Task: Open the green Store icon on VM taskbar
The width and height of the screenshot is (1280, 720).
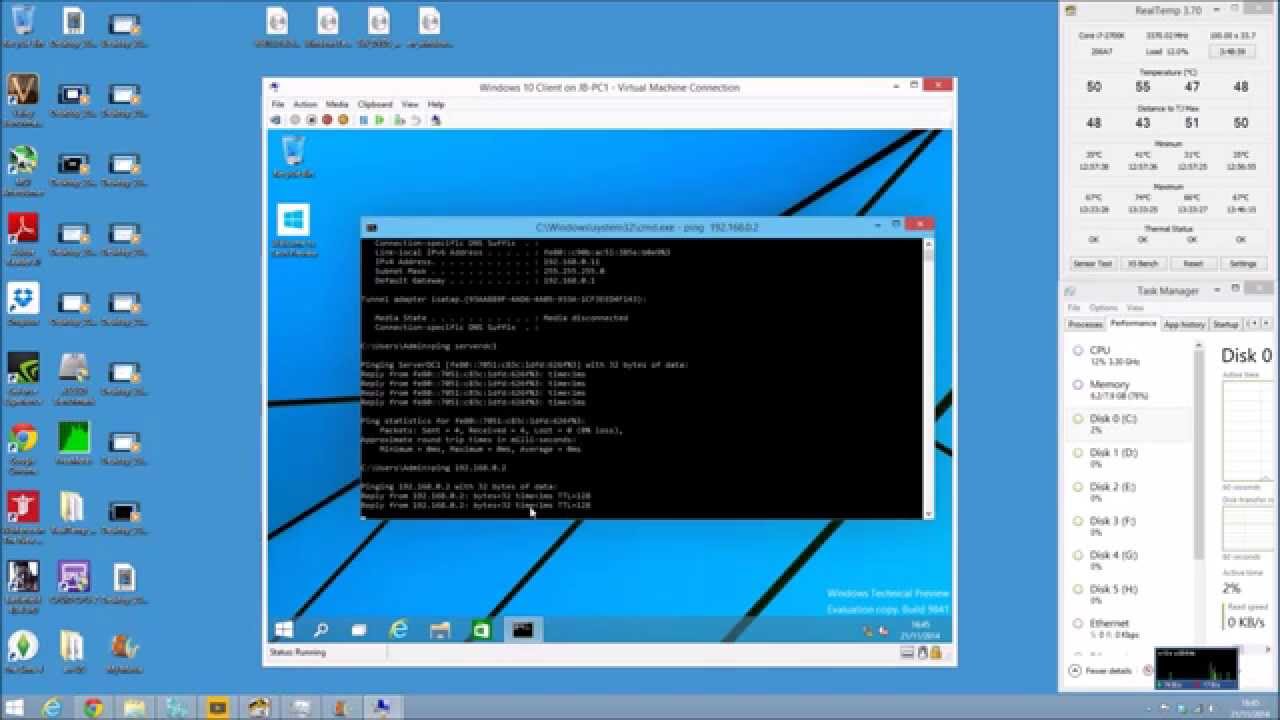Action: 481,630
